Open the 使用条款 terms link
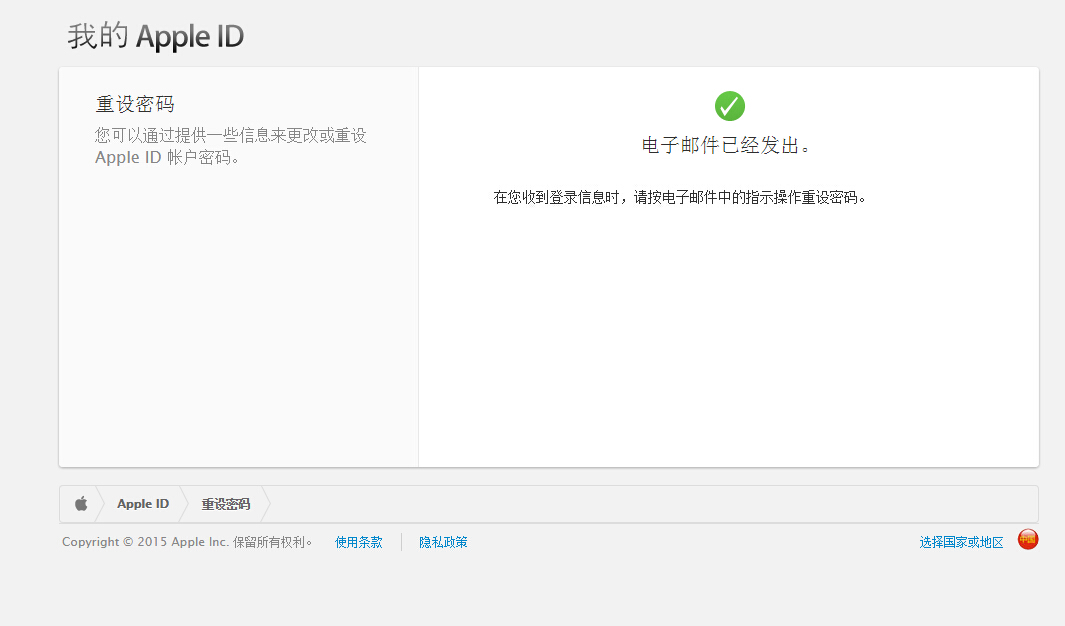This screenshot has width=1065, height=626. click(359, 542)
